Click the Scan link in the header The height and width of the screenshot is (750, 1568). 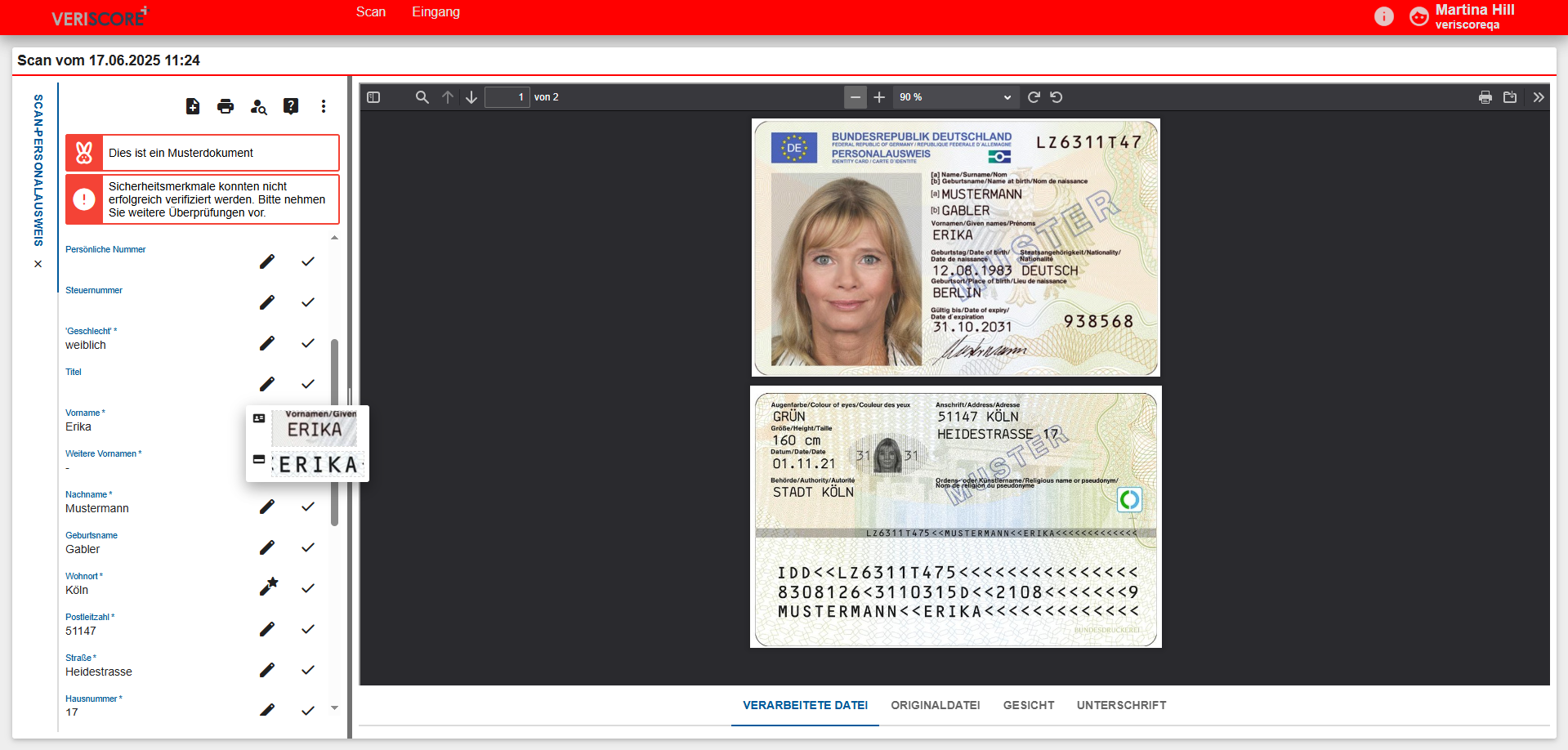click(370, 12)
